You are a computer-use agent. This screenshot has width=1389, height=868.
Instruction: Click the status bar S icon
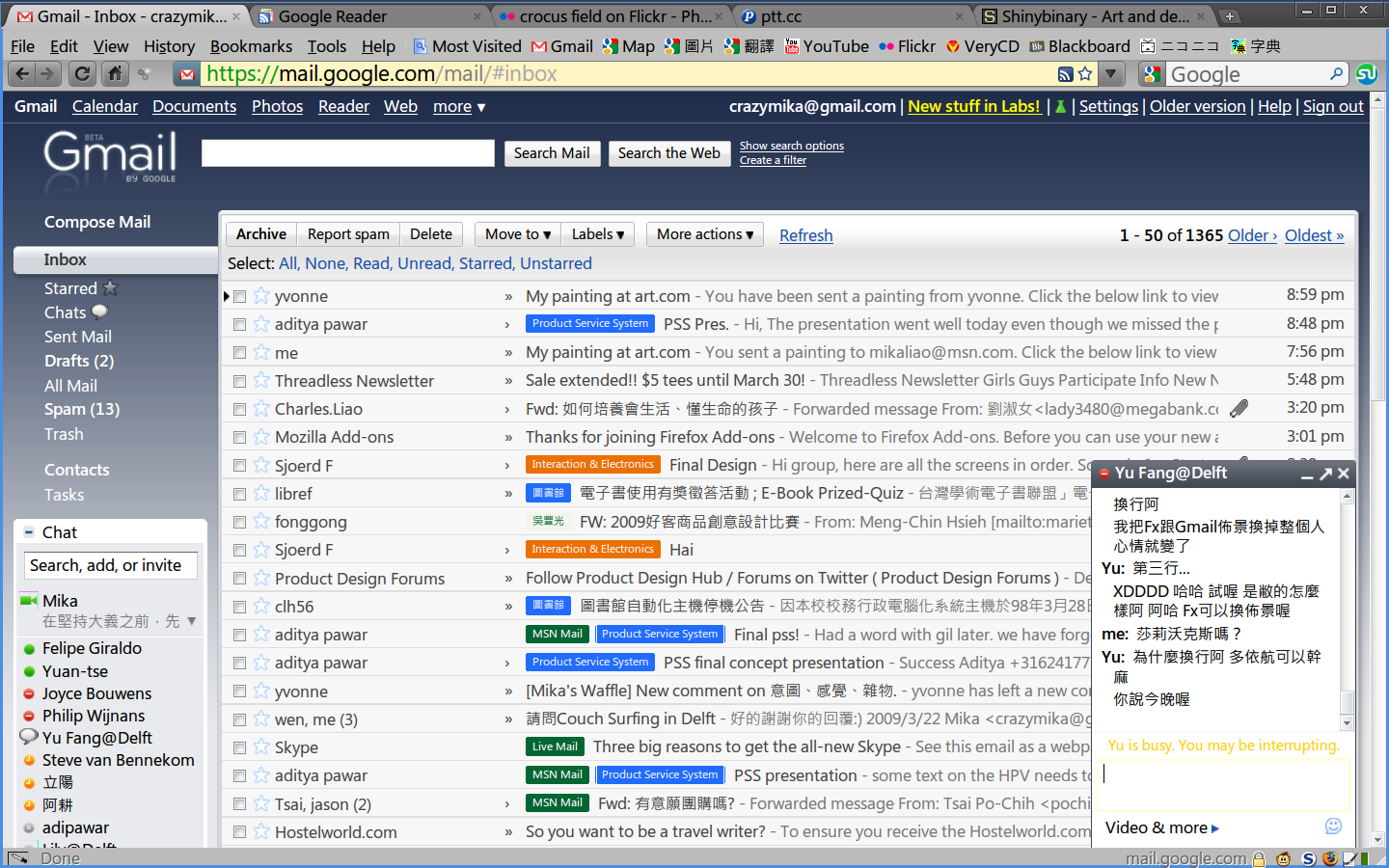click(1308, 858)
